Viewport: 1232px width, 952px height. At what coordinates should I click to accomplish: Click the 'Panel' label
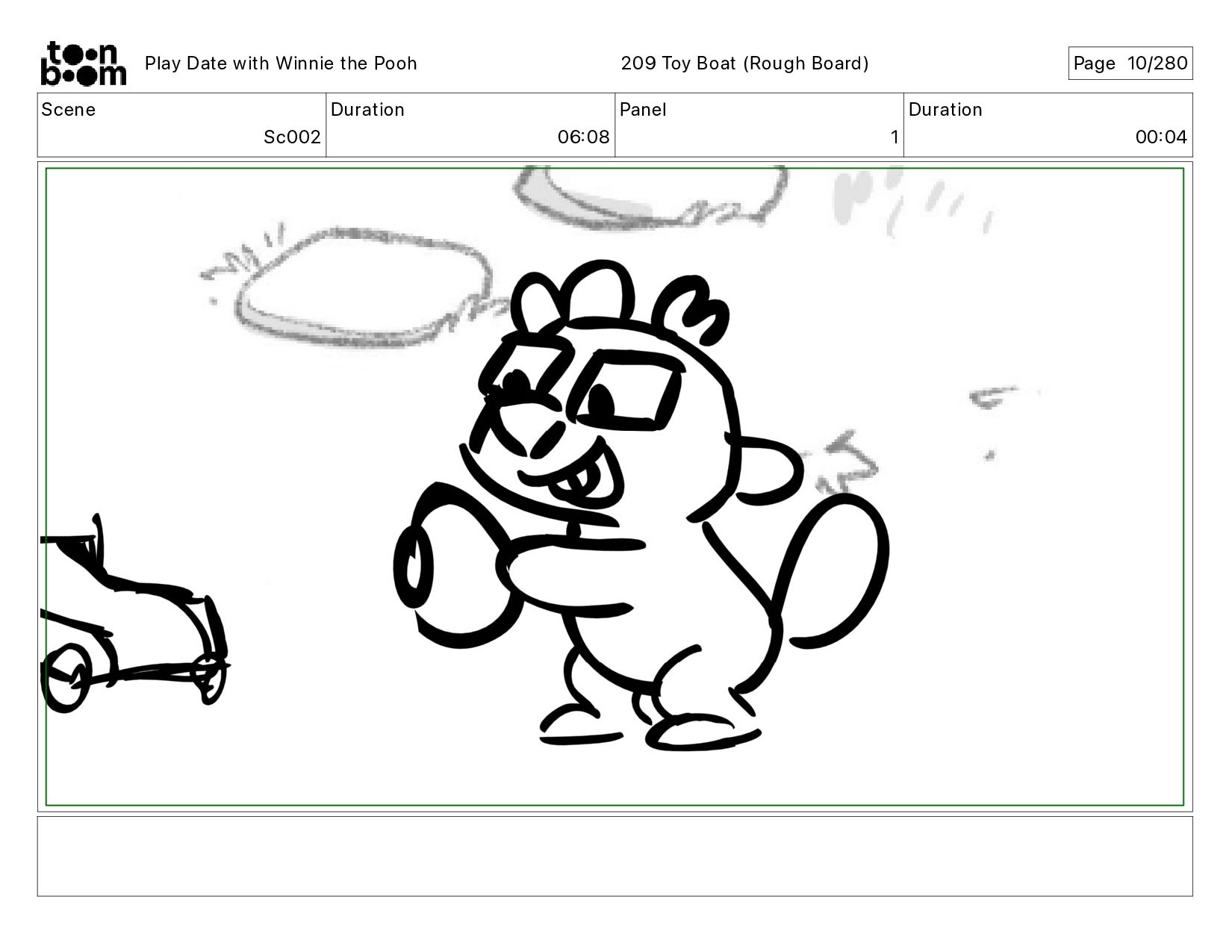pos(643,110)
